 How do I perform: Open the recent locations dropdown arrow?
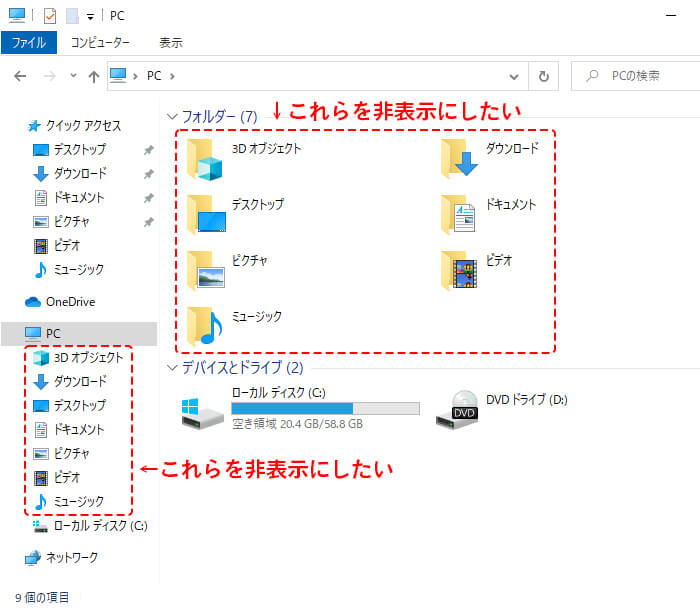click(73, 76)
